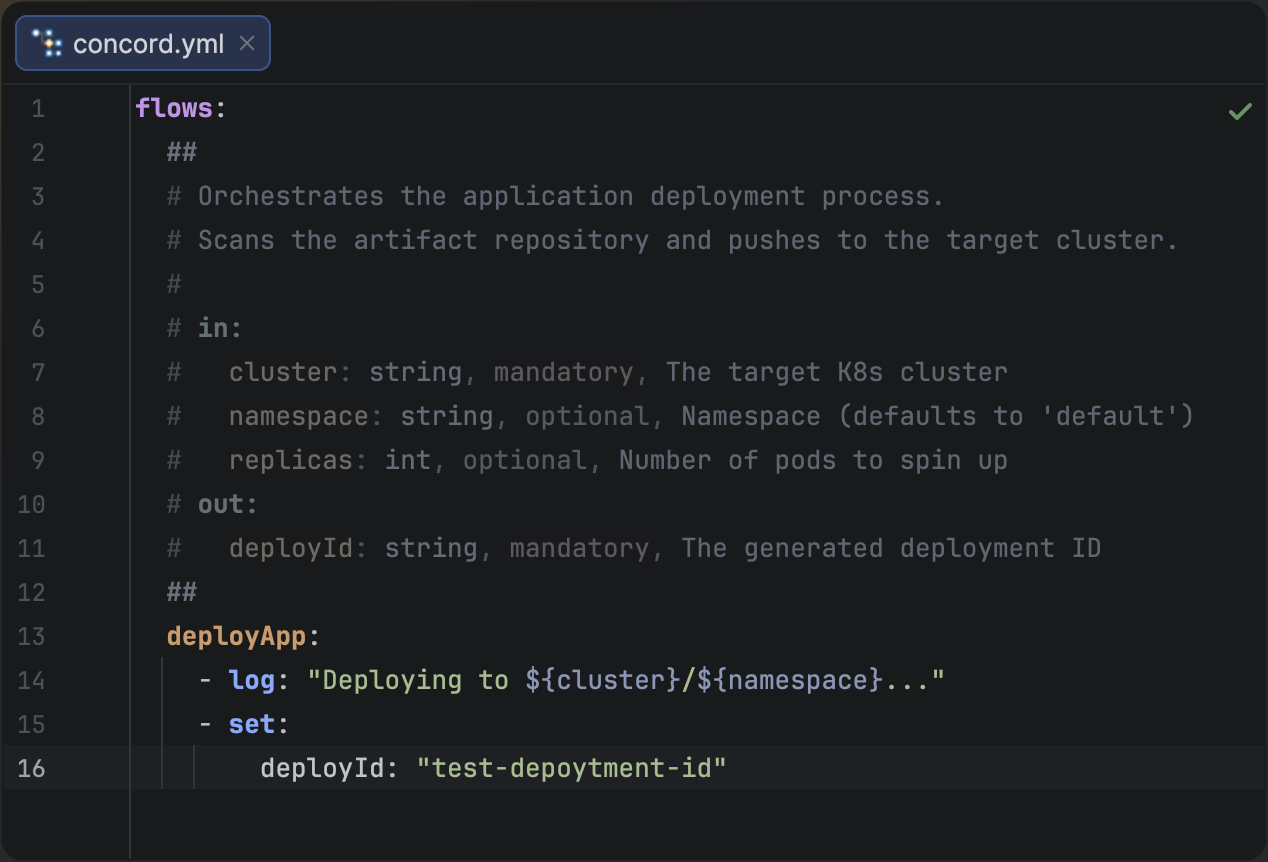Click line number 16 in the gutter
The image size is (1268, 862).
click(x=31, y=768)
